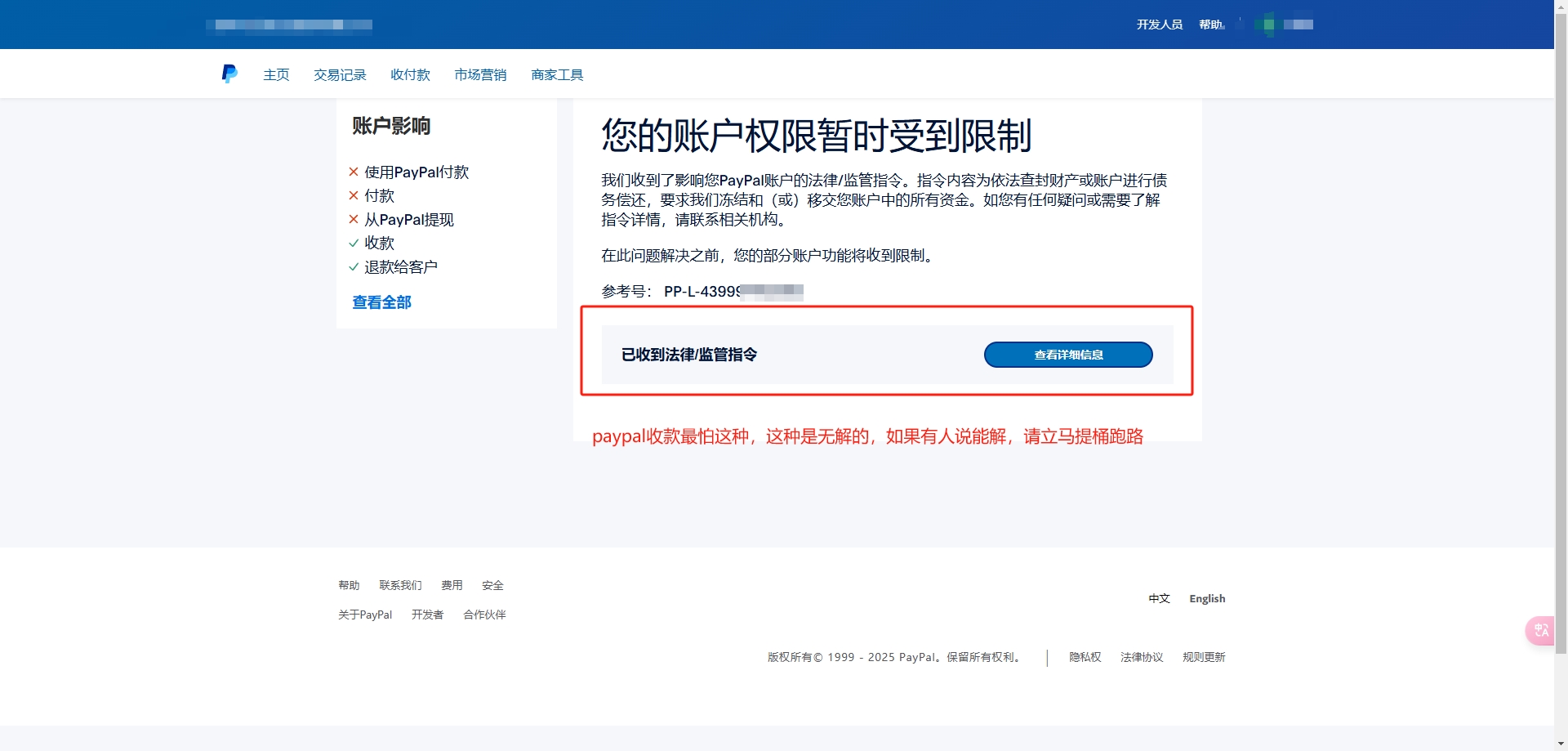The width and height of the screenshot is (1568, 751).
Task: Click footer 费用 link
Action: 452,585
